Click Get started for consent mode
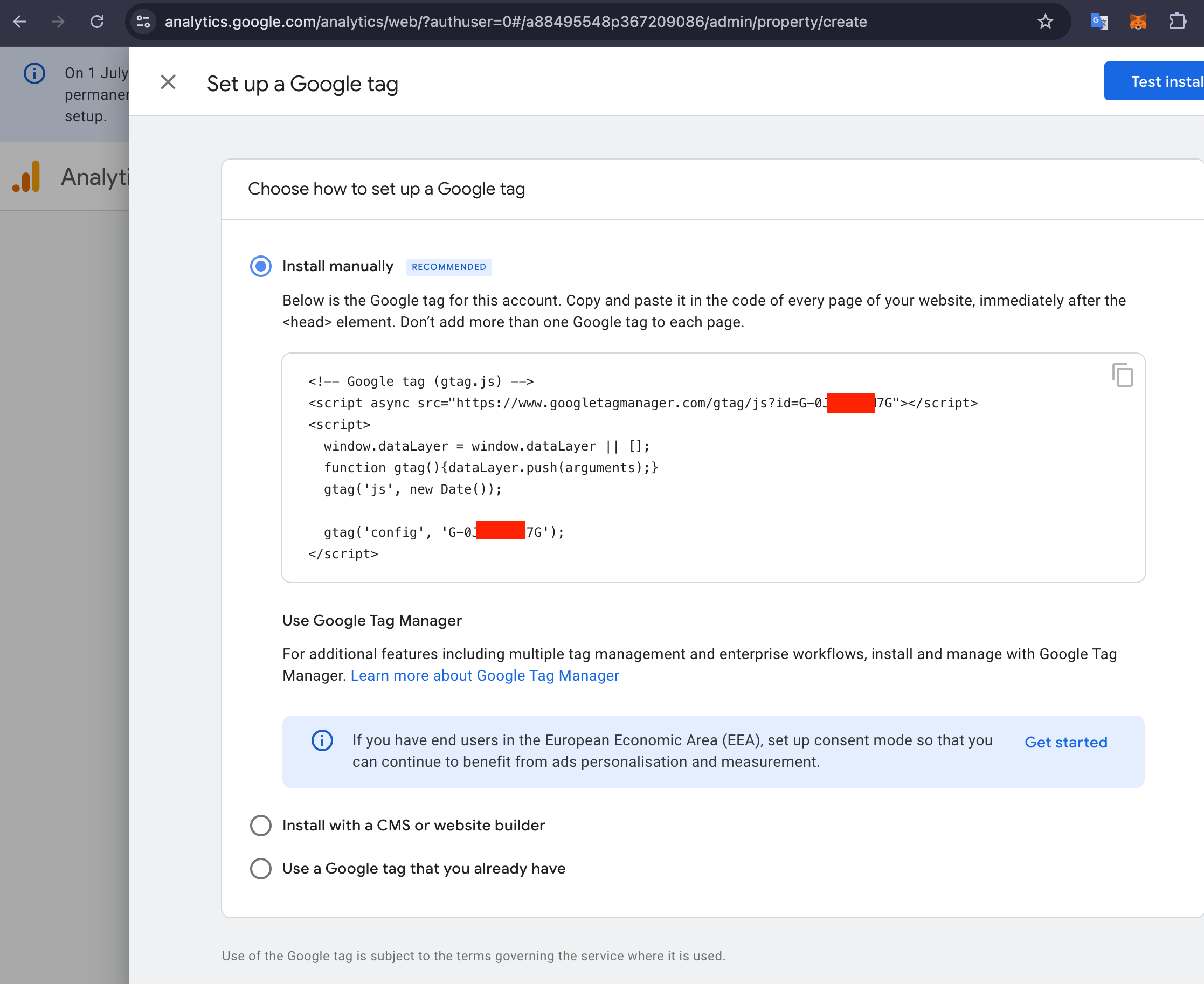1204x984 pixels. [1065, 742]
